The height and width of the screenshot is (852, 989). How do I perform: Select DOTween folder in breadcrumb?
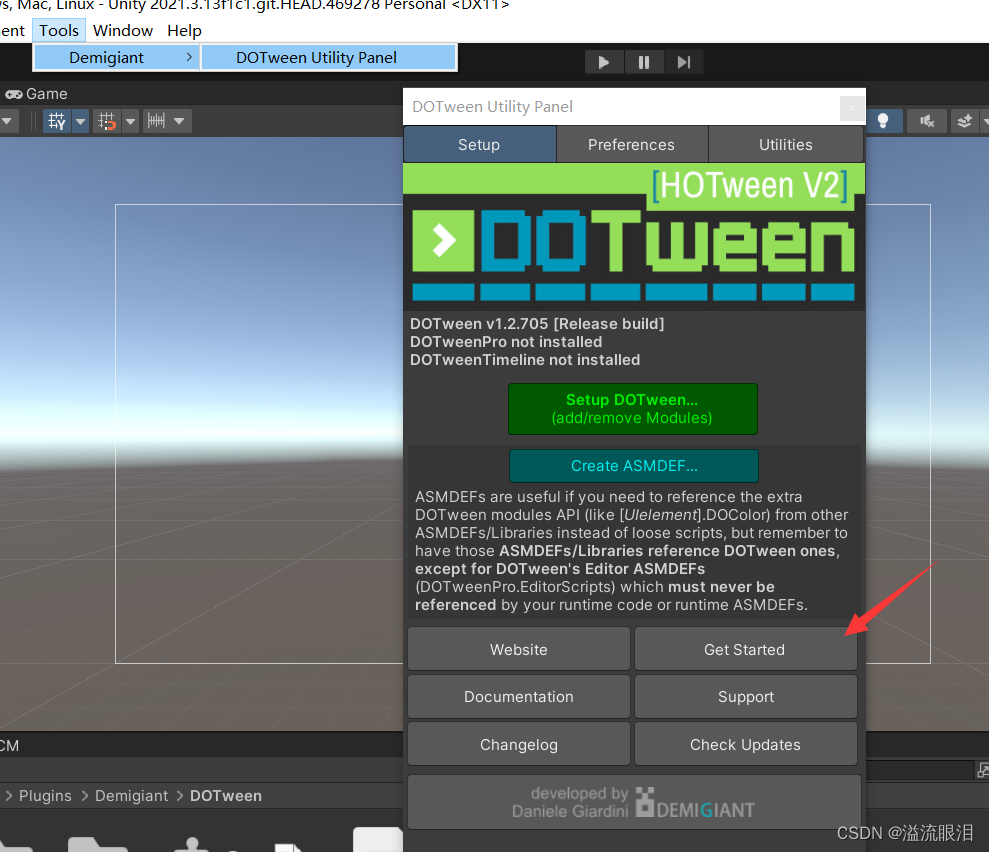coord(226,796)
